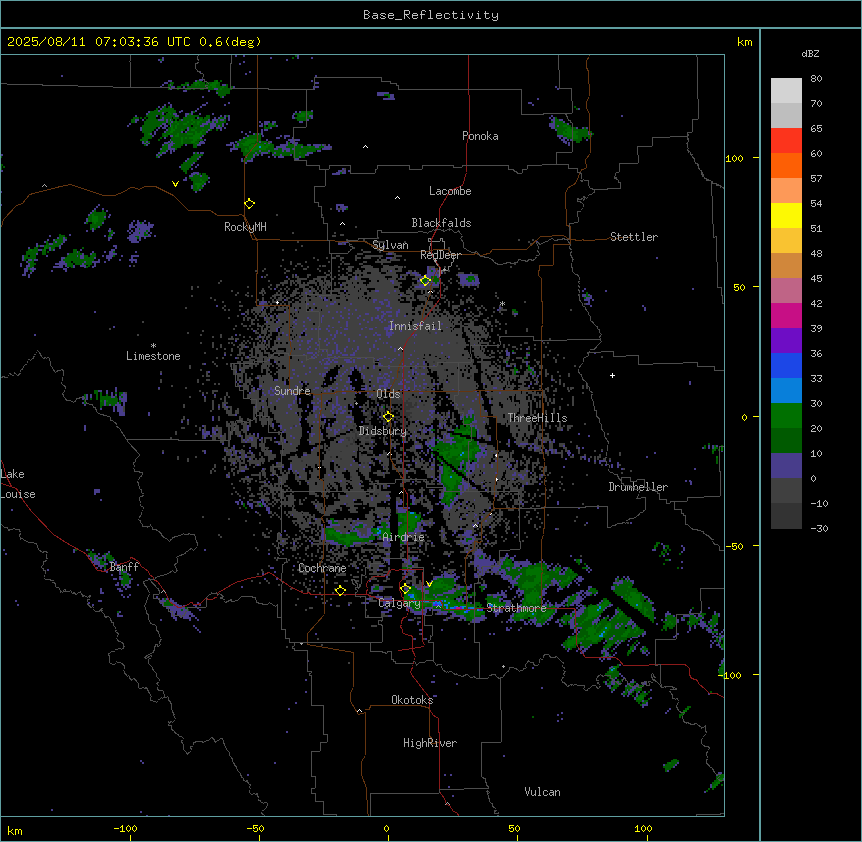Pick the bright yellow 51–54 dBZ legend swatch

[x=786, y=215]
